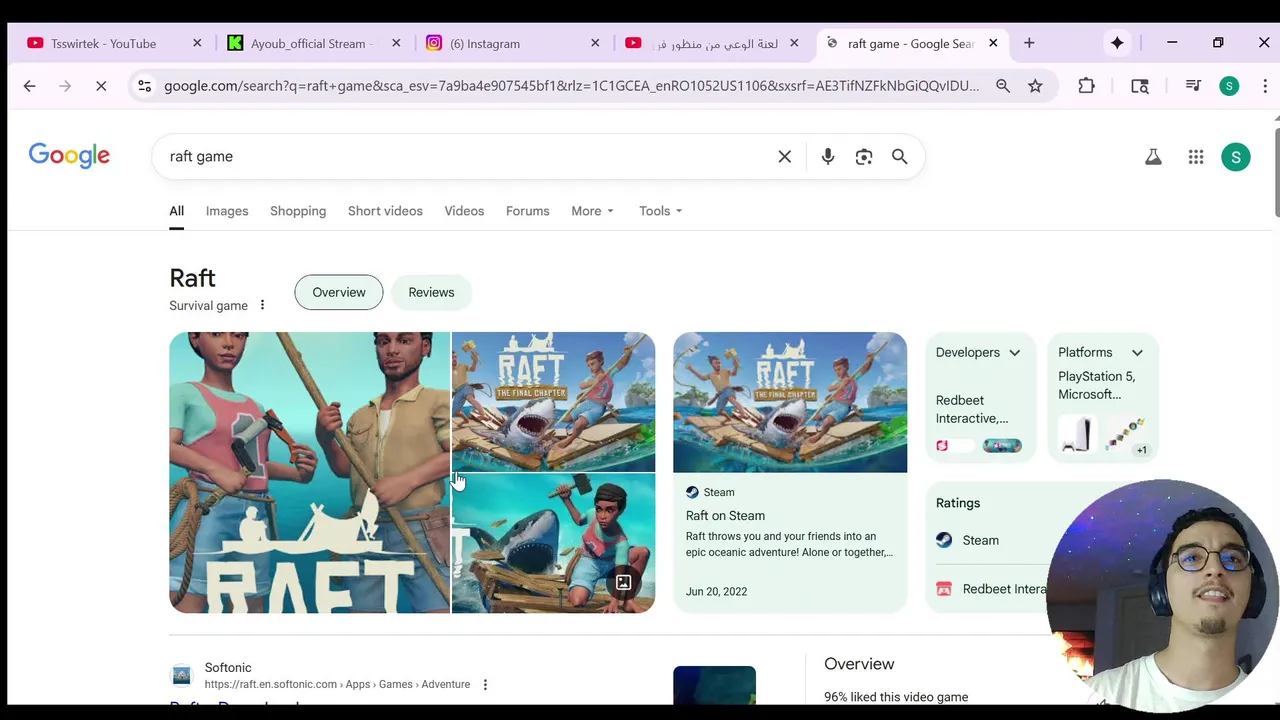The width and height of the screenshot is (1280, 720).
Task: View site information for the address bar
Action: (x=144, y=86)
